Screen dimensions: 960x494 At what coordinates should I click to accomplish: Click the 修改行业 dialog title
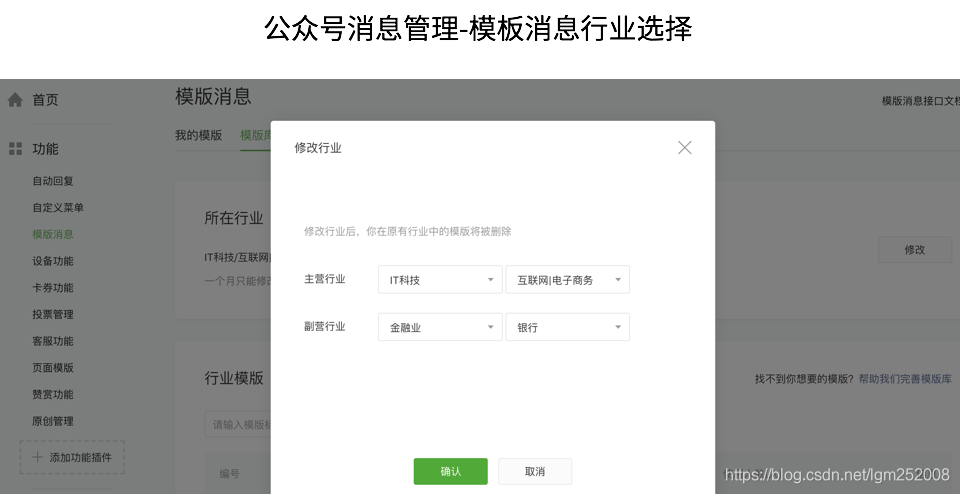[x=318, y=148]
